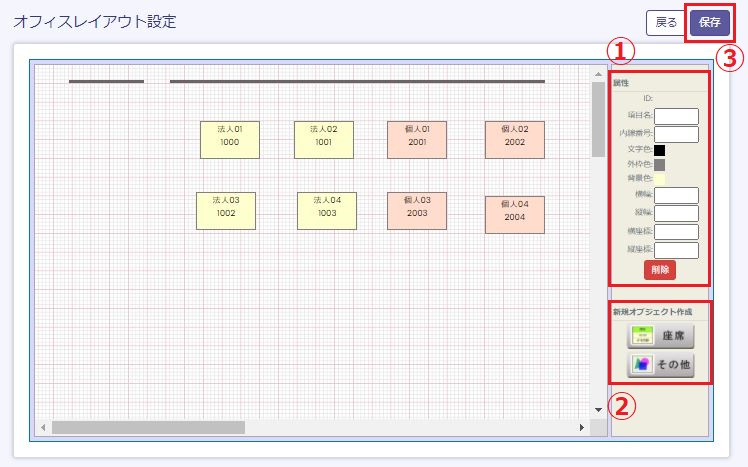748x467 pixels.
Task: Select the 法人01 seat on the layout
Action: (x=229, y=140)
